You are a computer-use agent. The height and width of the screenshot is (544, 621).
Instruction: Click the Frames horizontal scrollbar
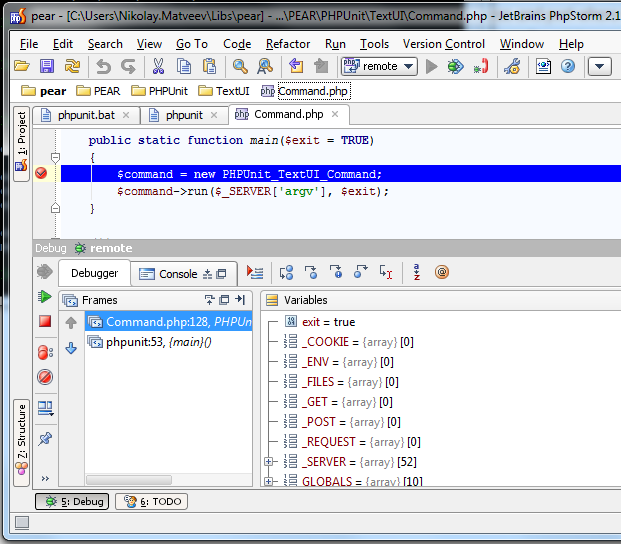[x=129, y=480]
